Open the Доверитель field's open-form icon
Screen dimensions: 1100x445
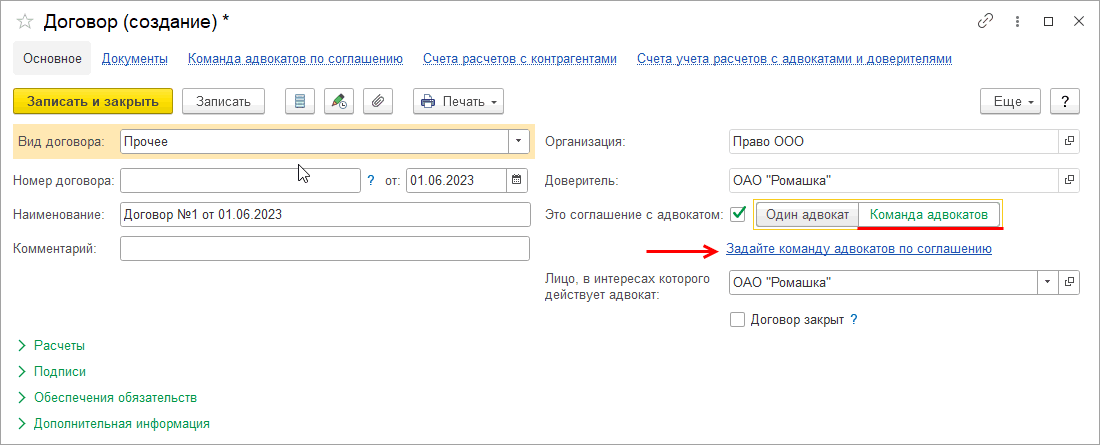coord(1069,181)
